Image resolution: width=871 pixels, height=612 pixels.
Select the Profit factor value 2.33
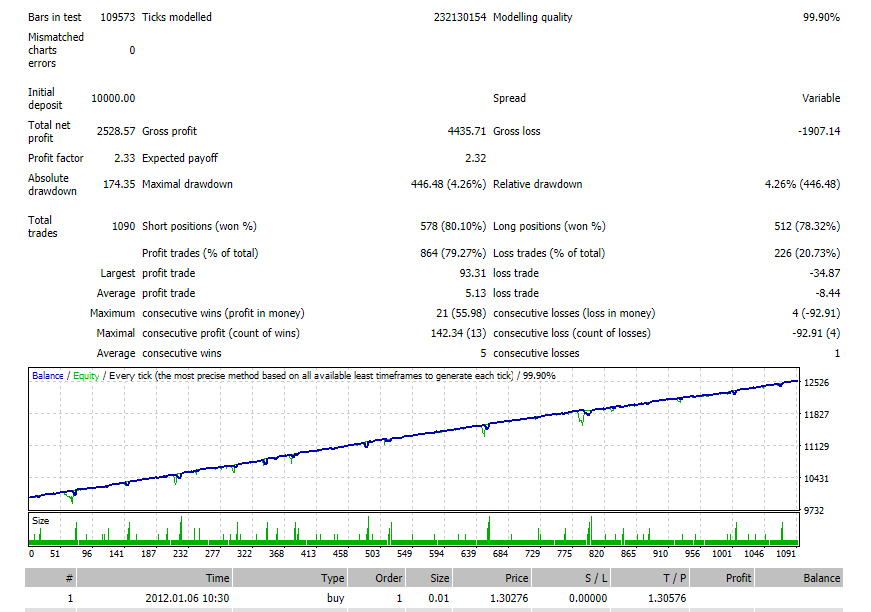point(124,158)
